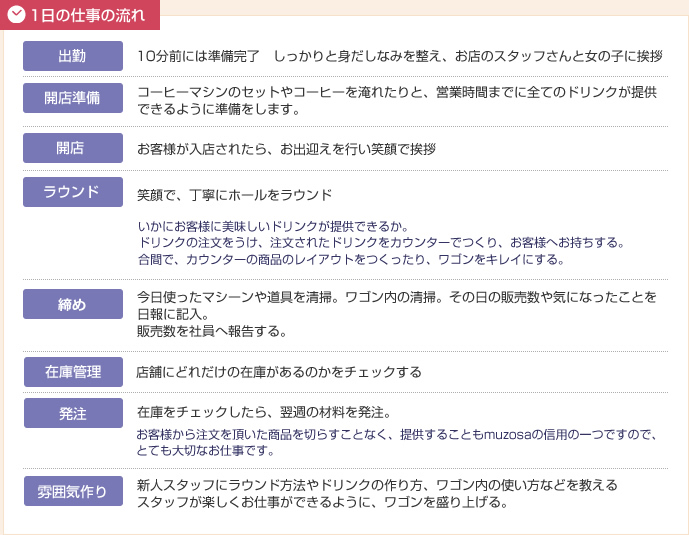
Task: Click blue line about カウンターの商品のレイアウト
Action: [351, 260]
